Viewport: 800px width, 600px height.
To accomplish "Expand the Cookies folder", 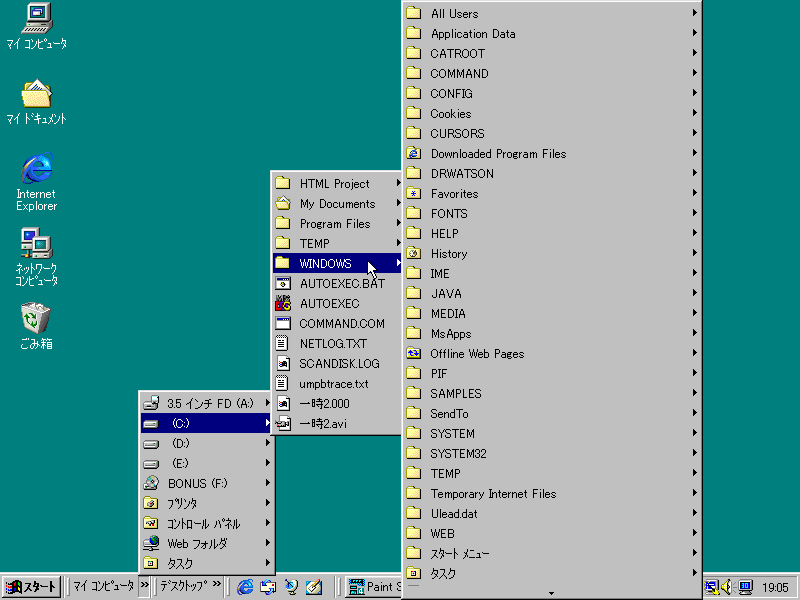I will coord(552,113).
